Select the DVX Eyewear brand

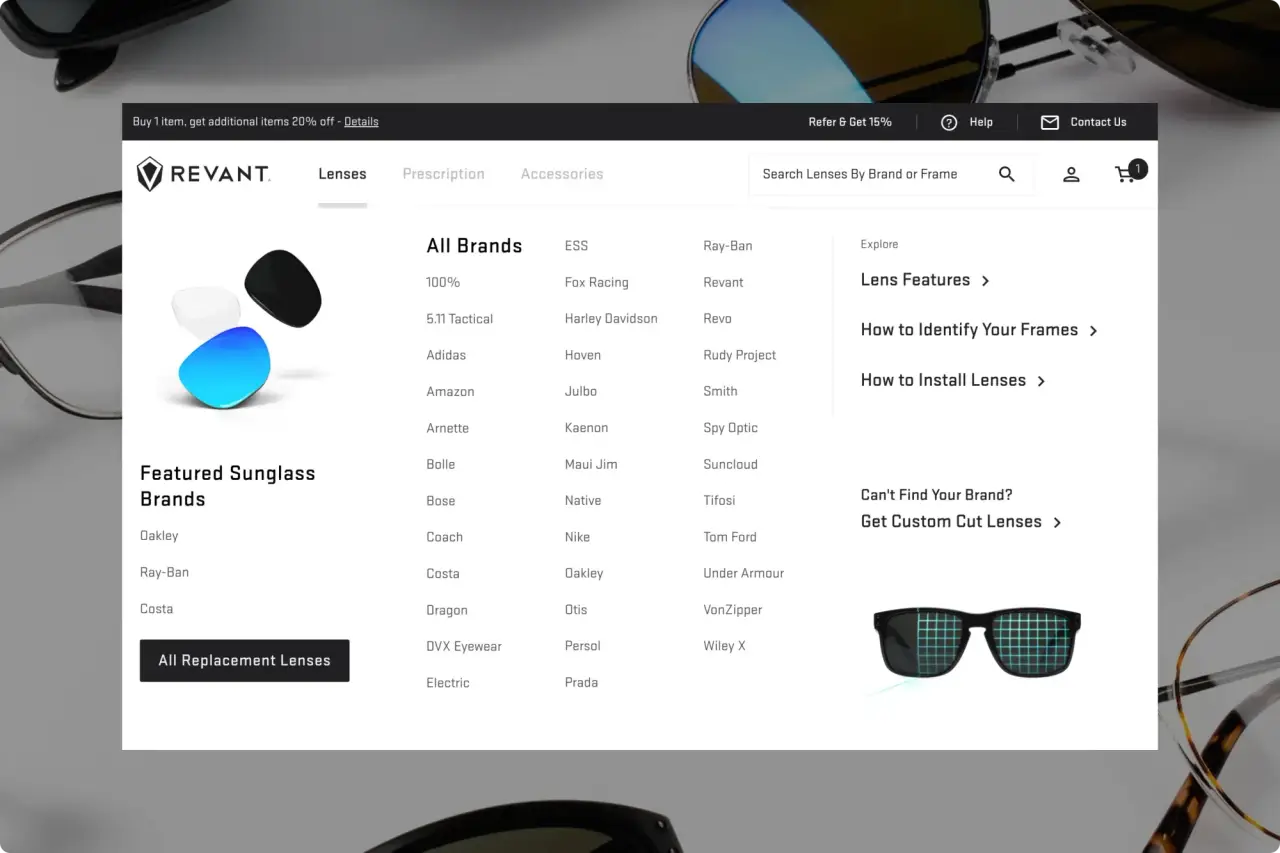tap(464, 646)
